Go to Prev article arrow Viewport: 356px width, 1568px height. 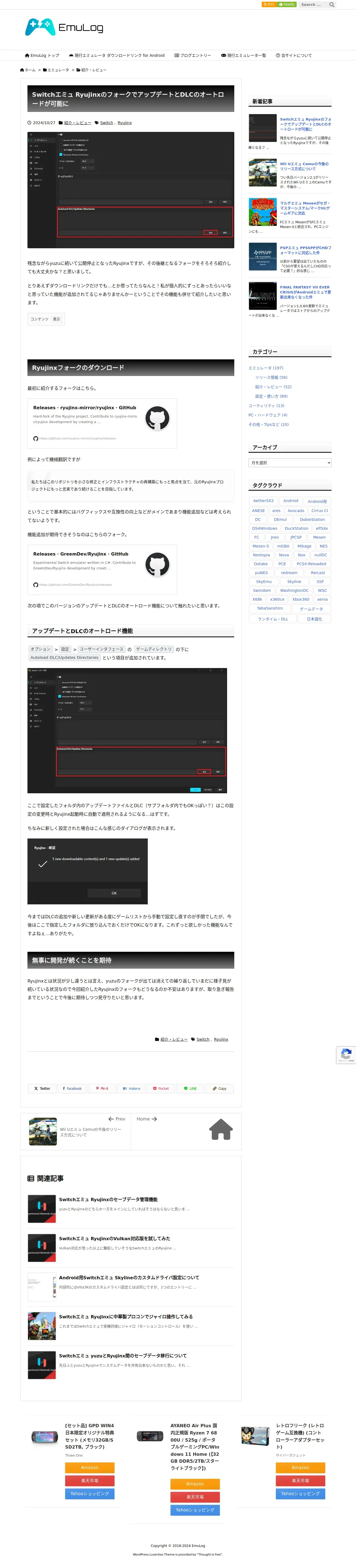116,1119
